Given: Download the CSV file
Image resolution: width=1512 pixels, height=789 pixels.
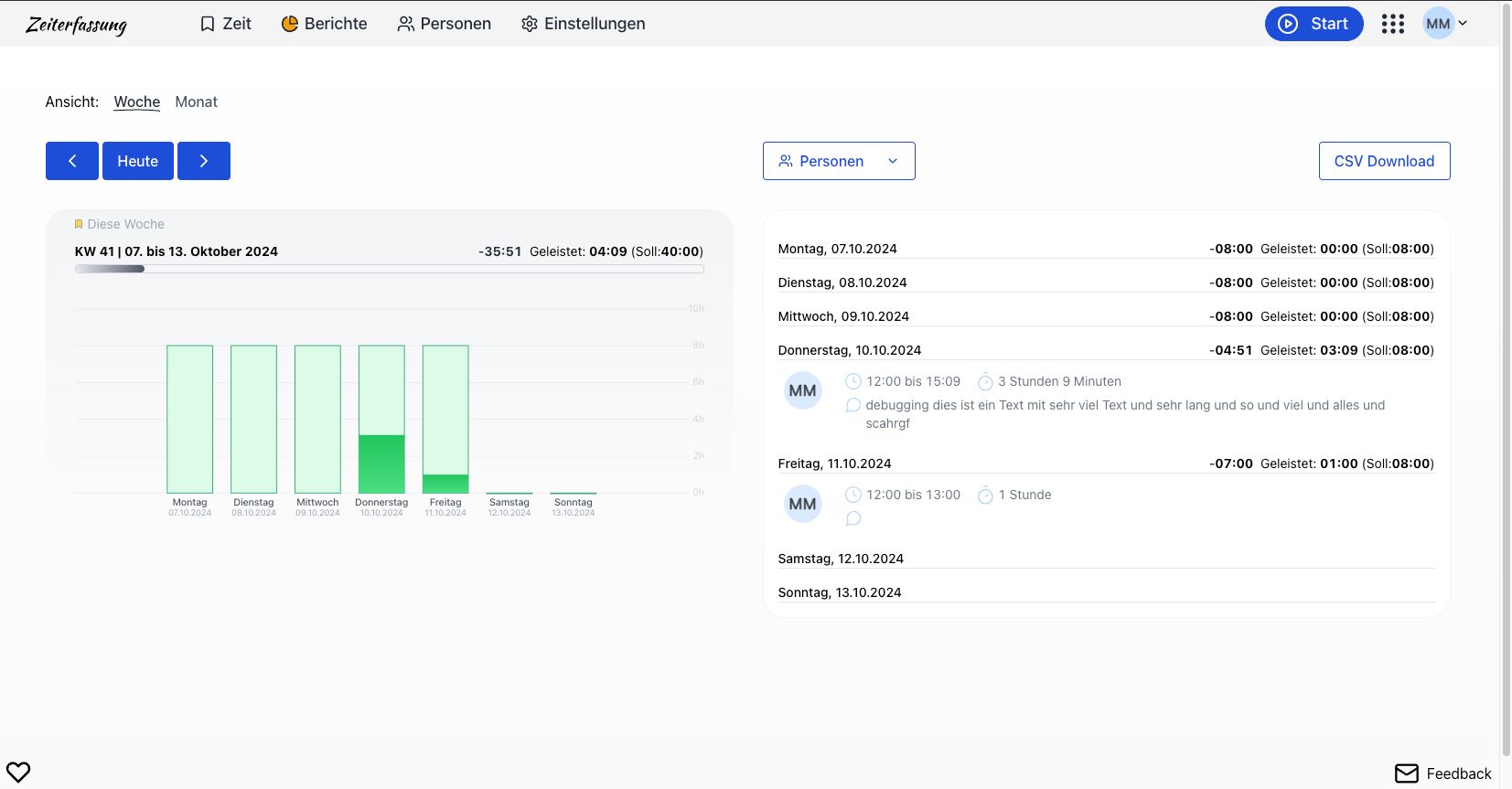Looking at the screenshot, I should pos(1384,161).
